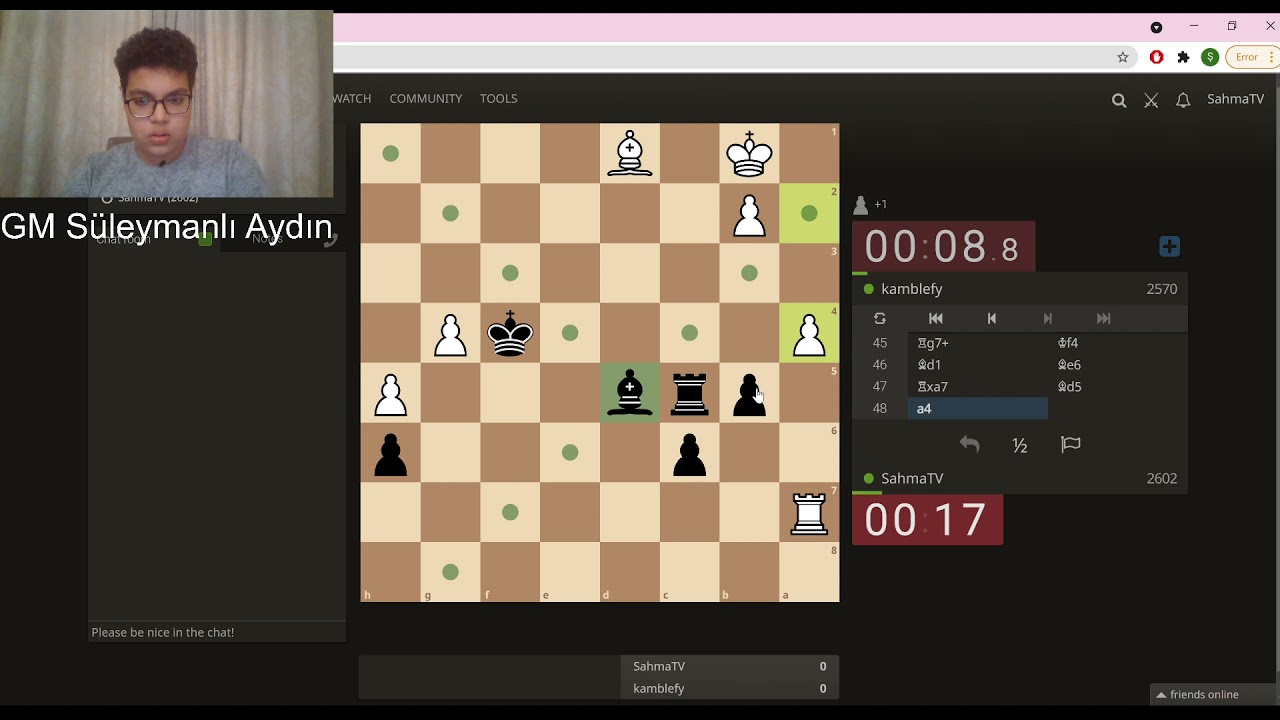
Task: Click the white rook on a7
Action: click(810, 513)
